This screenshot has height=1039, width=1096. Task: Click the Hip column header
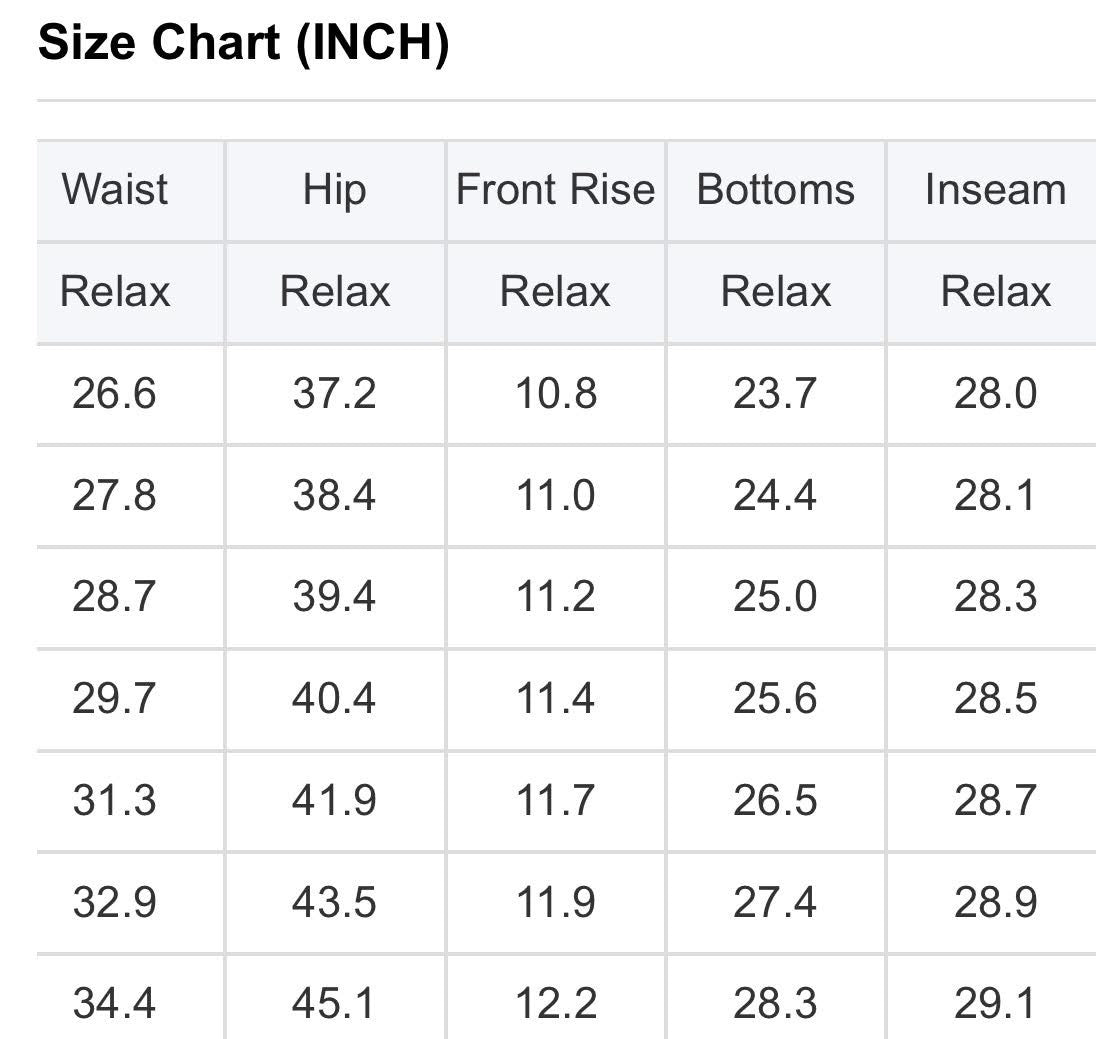point(335,189)
